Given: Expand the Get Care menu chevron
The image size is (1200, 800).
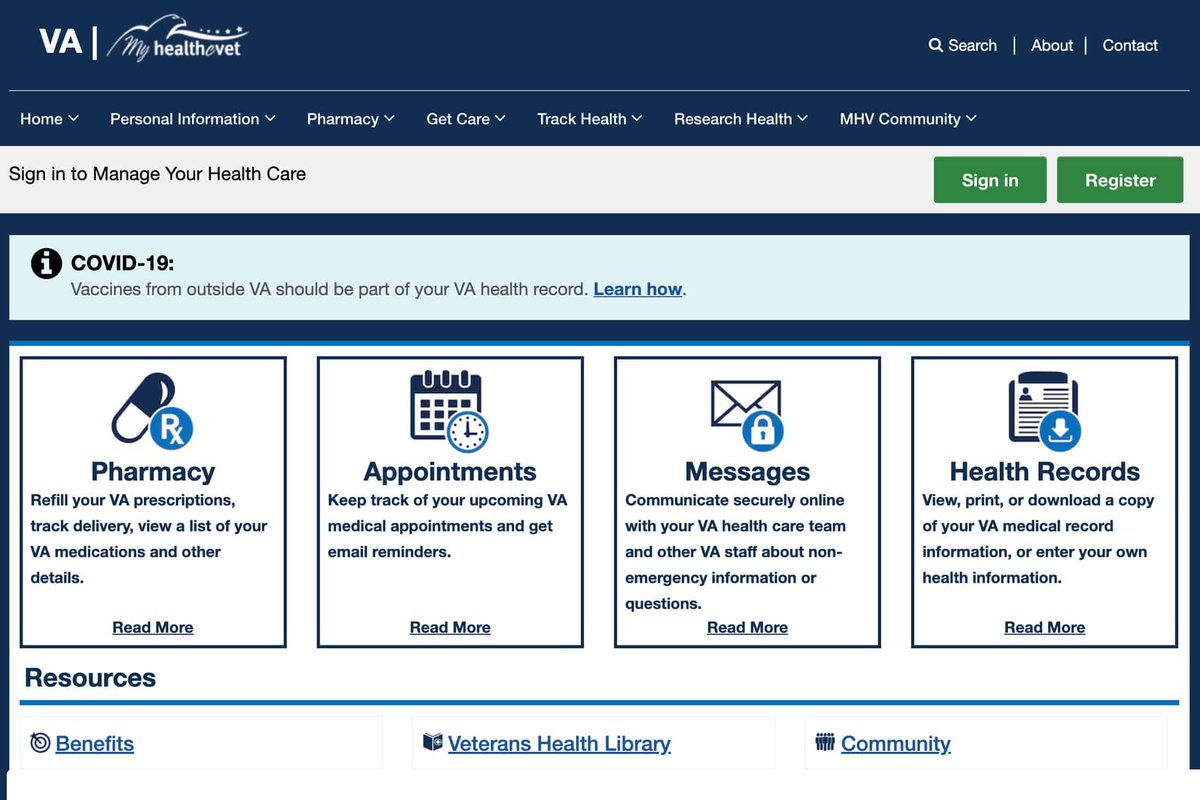Looking at the screenshot, I should point(500,119).
